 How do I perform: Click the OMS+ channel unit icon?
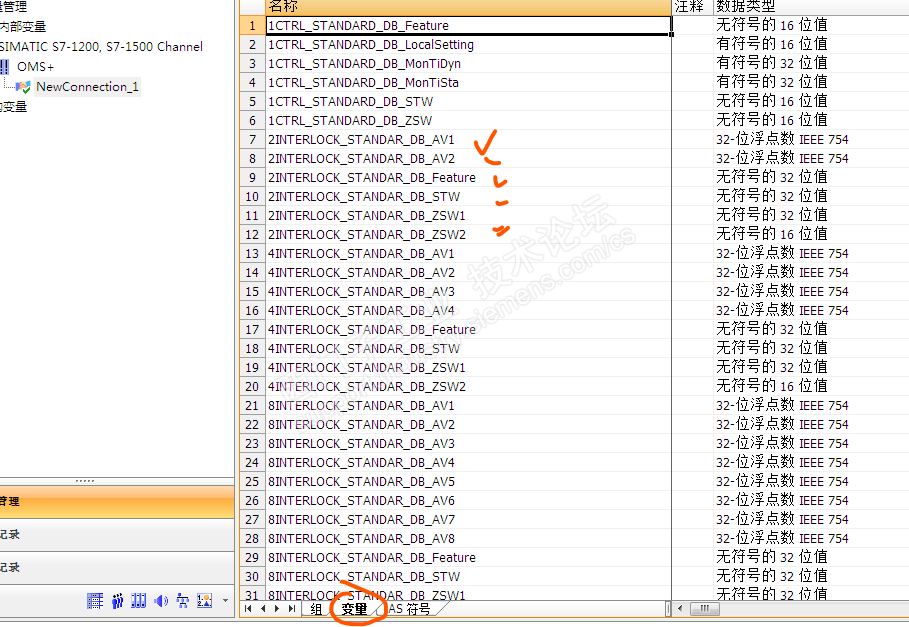[x=4, y=67]
